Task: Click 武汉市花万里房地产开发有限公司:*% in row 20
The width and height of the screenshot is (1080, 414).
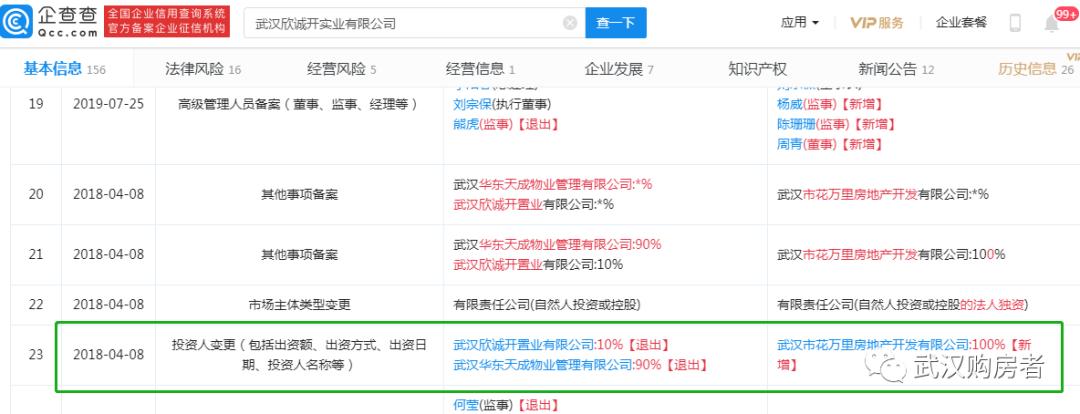Action: tap(883, 194)
